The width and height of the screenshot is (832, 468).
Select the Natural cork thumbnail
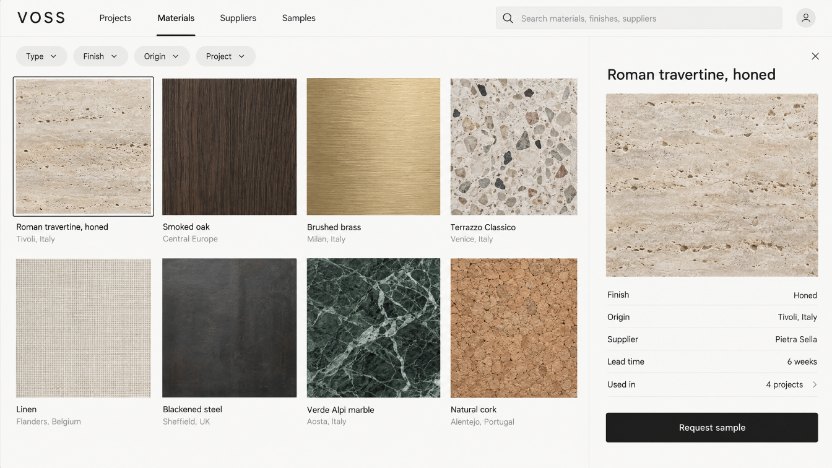[514, 328]
